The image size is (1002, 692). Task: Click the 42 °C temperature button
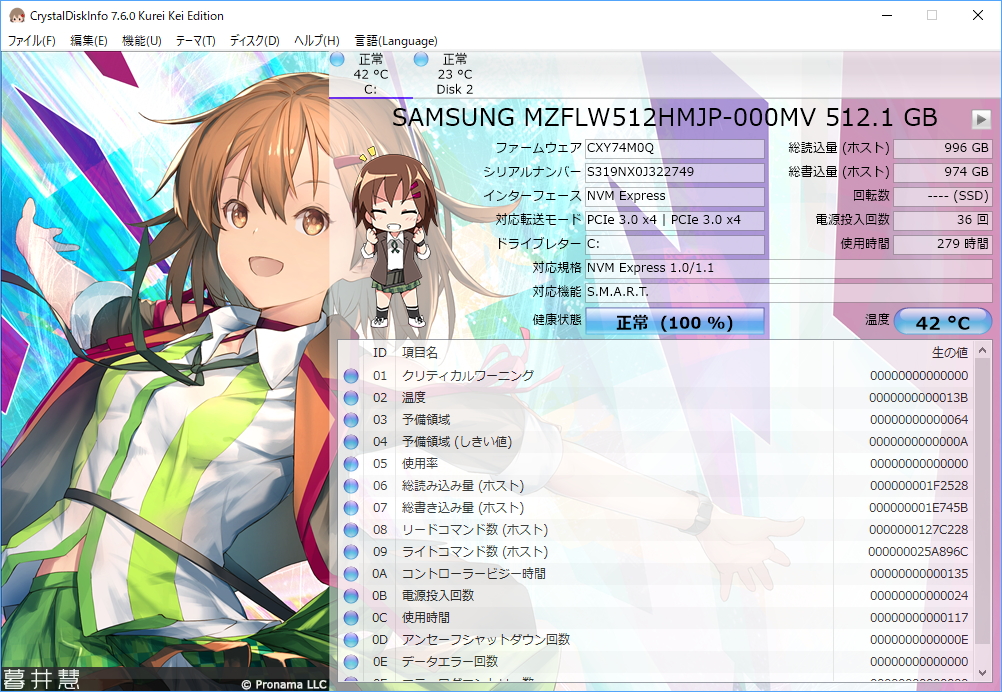coord(944,322)
